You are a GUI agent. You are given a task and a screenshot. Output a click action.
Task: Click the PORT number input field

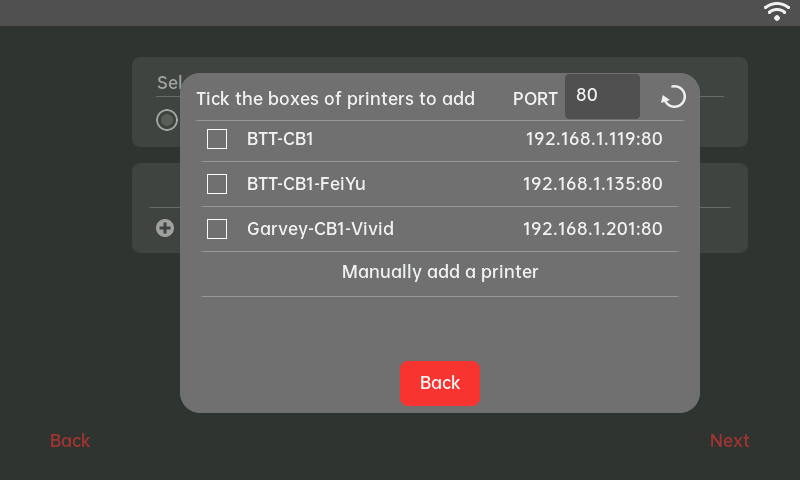pos(602,97)
